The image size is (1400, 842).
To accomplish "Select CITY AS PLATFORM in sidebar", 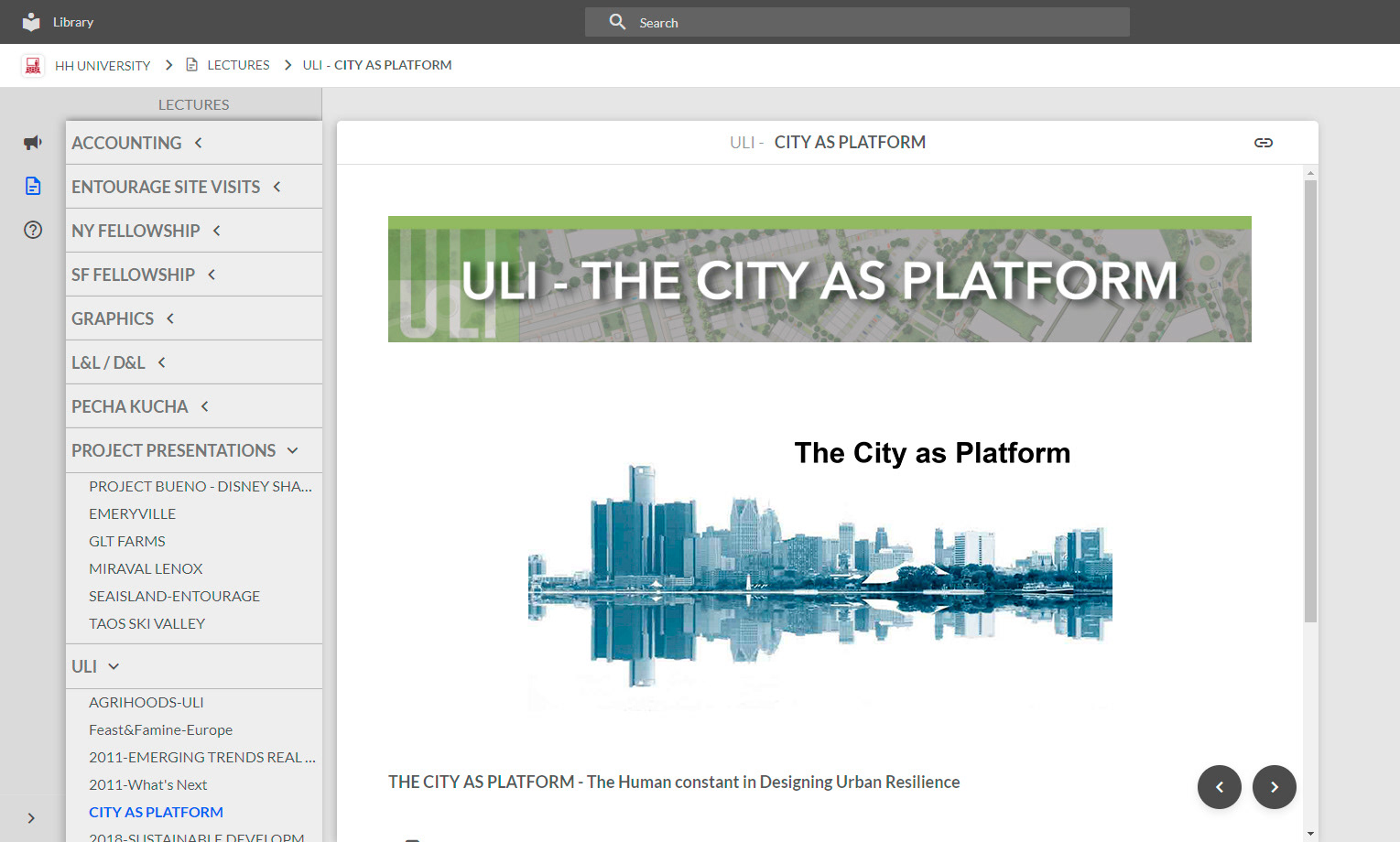I will pos(156,812).
